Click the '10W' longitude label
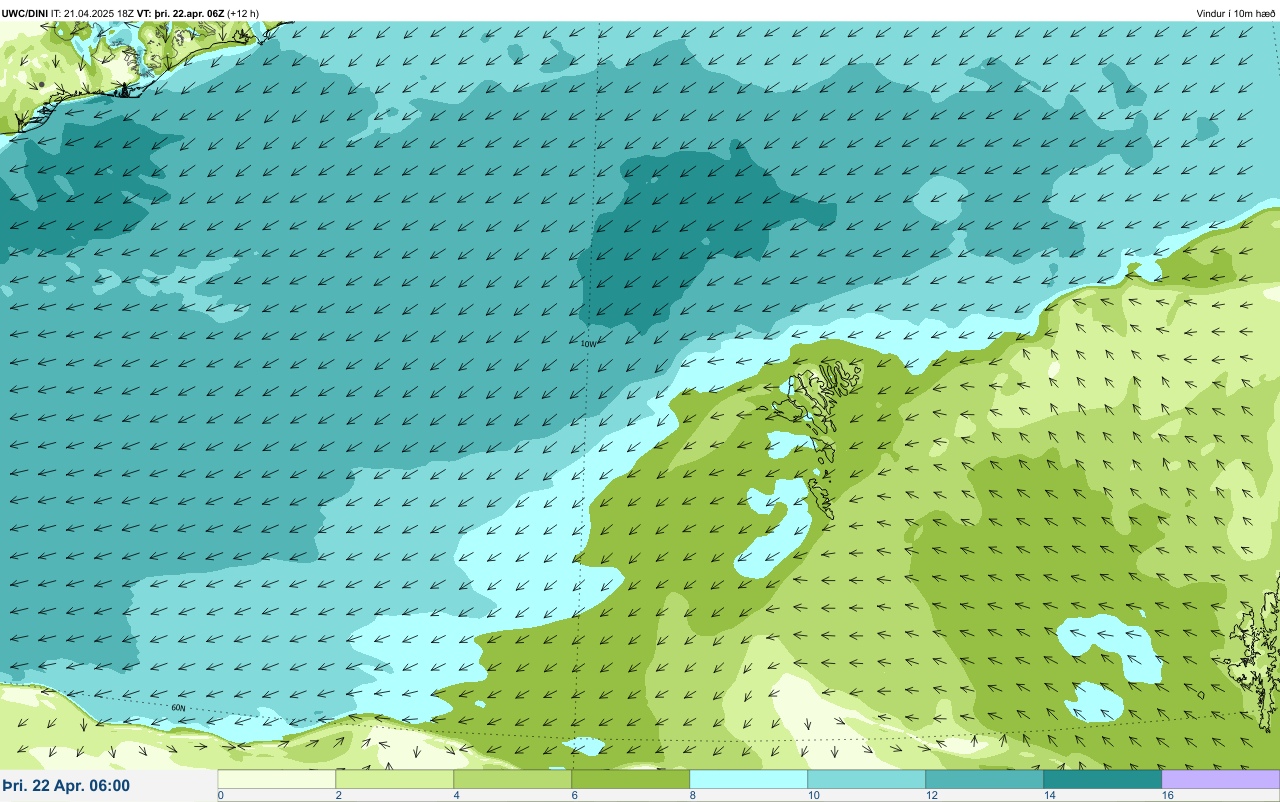1280x802 pixels. point(588,343)
